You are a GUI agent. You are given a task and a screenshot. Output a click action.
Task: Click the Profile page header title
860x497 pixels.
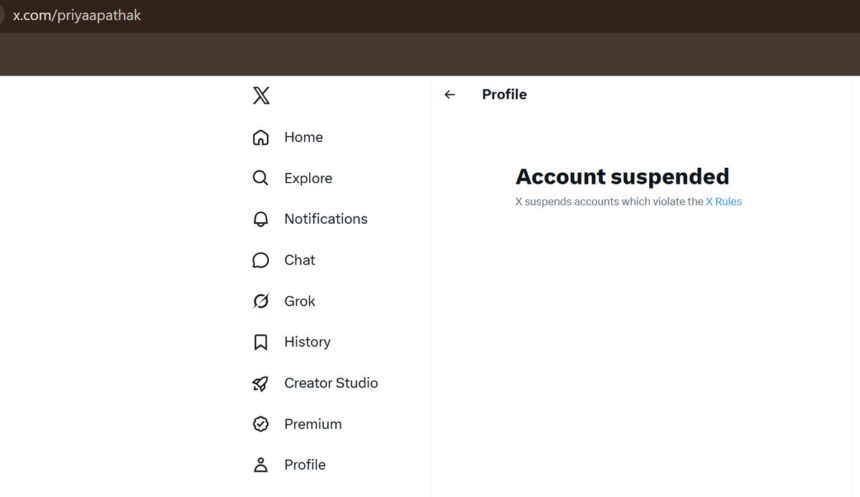[x=504, y=94]
